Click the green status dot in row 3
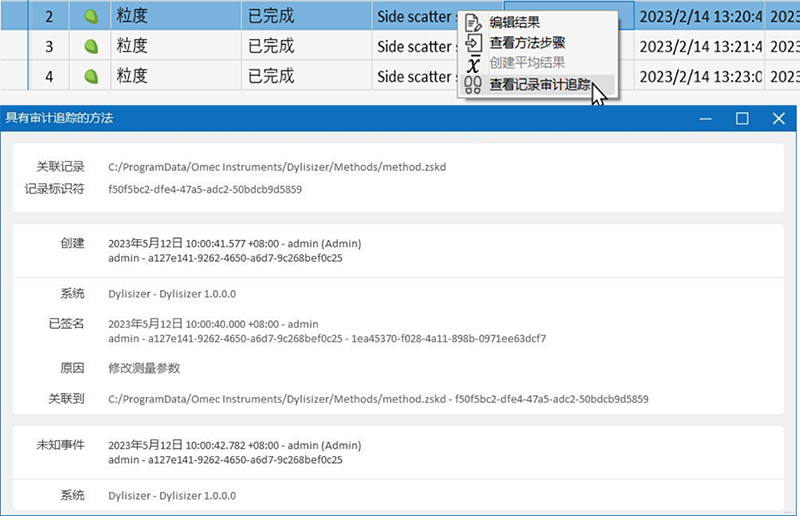This screenshot has width=800, height=516. point(91,46)
